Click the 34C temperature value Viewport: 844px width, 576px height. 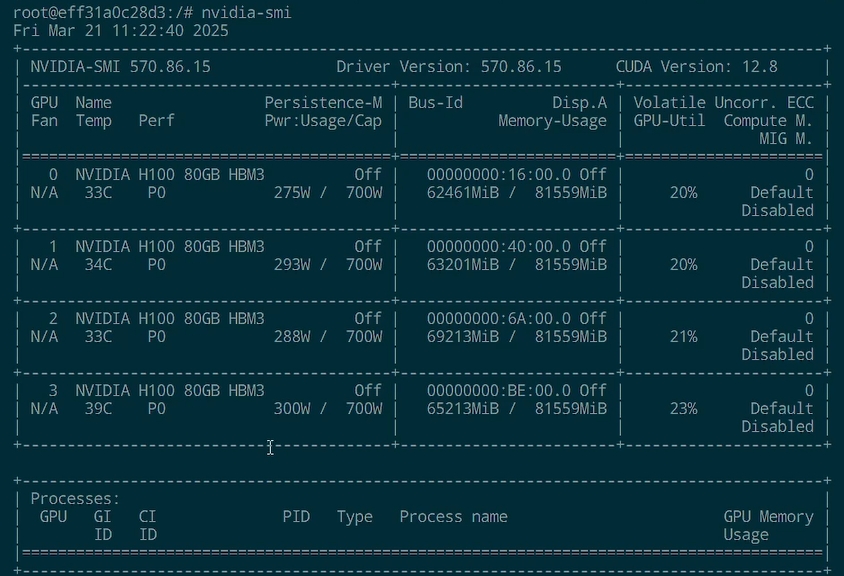(x=99, y=265)
